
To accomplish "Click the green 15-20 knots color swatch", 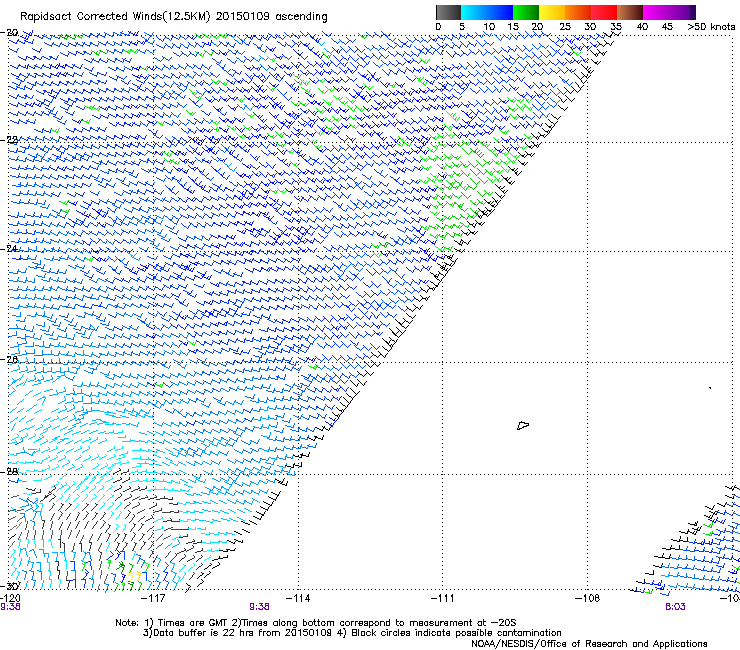I will (526, 12).
